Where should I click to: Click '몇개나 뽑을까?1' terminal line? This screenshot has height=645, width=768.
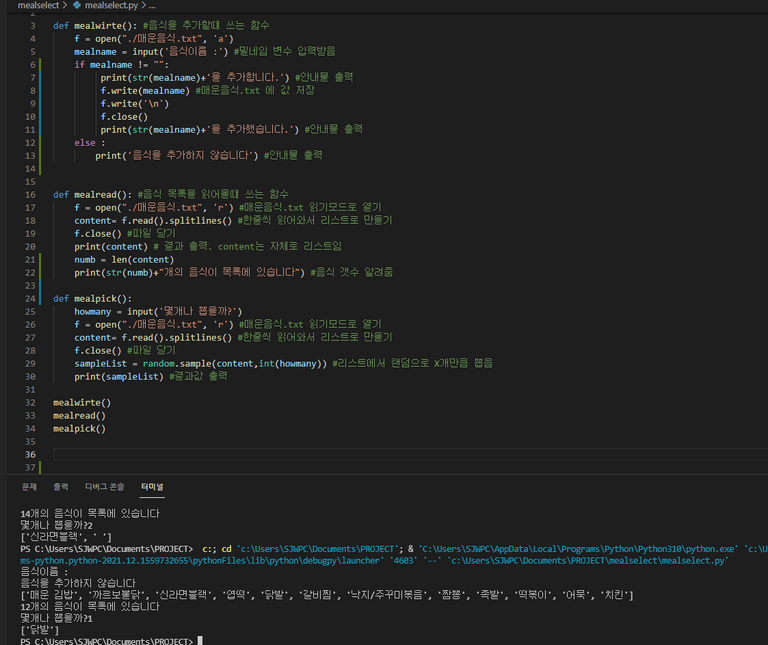tap(56, 619)
